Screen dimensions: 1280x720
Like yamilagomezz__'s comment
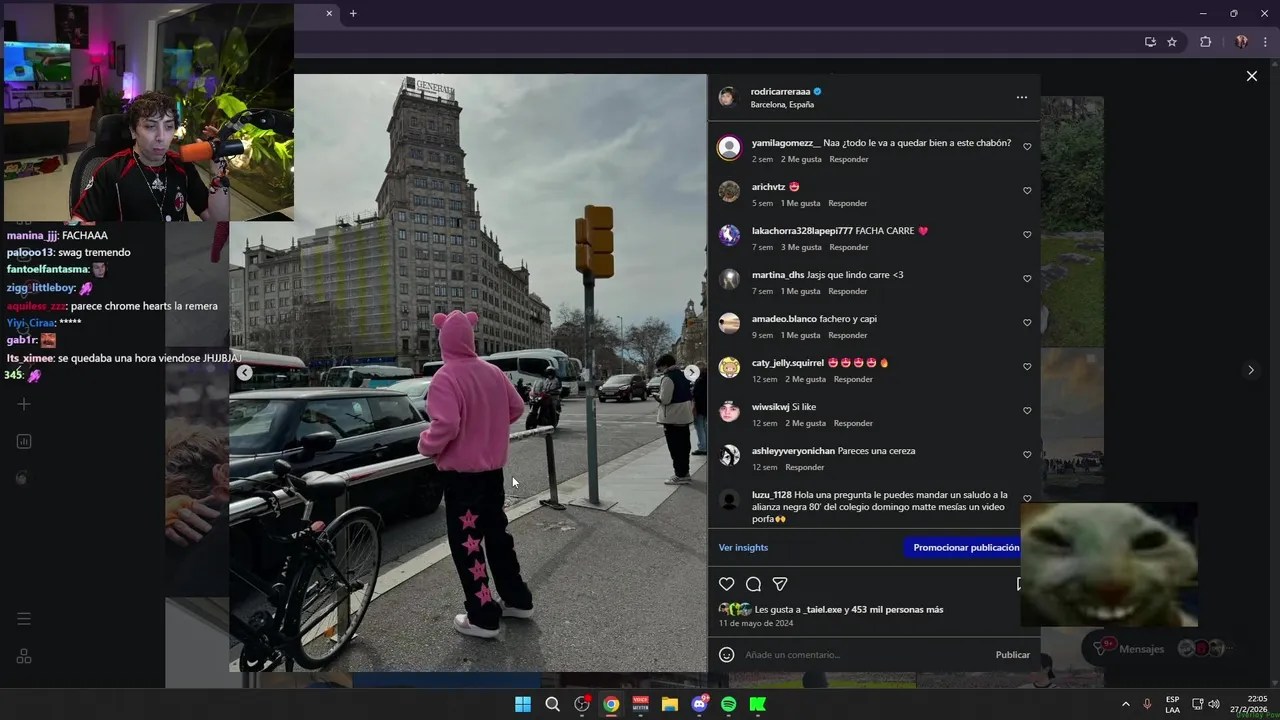point(1027,147)
